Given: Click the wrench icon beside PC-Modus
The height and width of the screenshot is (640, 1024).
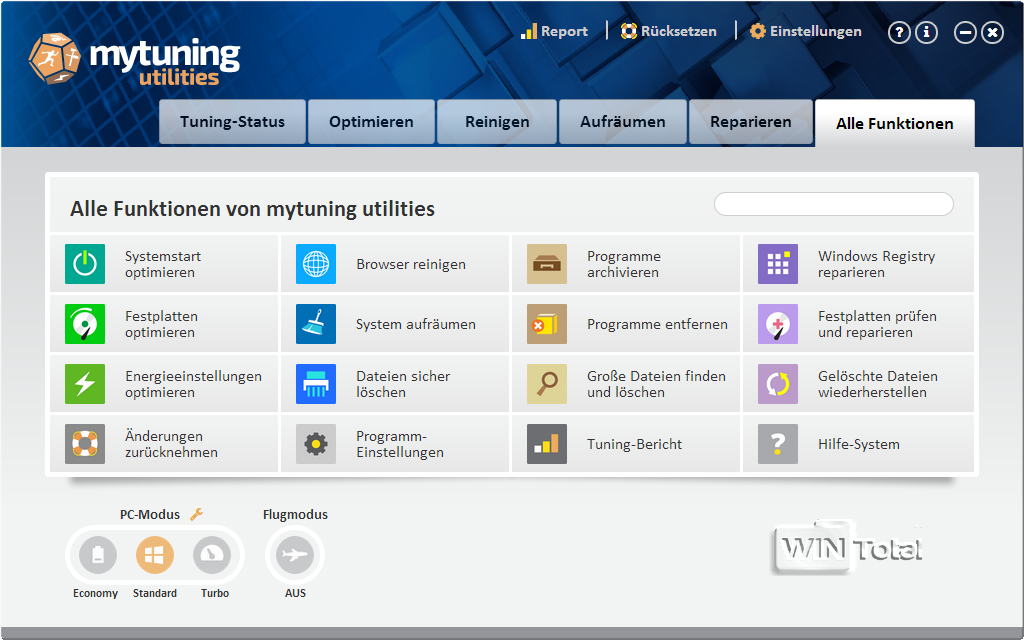Looking at the screenshot, I should (x=197, y=515).
